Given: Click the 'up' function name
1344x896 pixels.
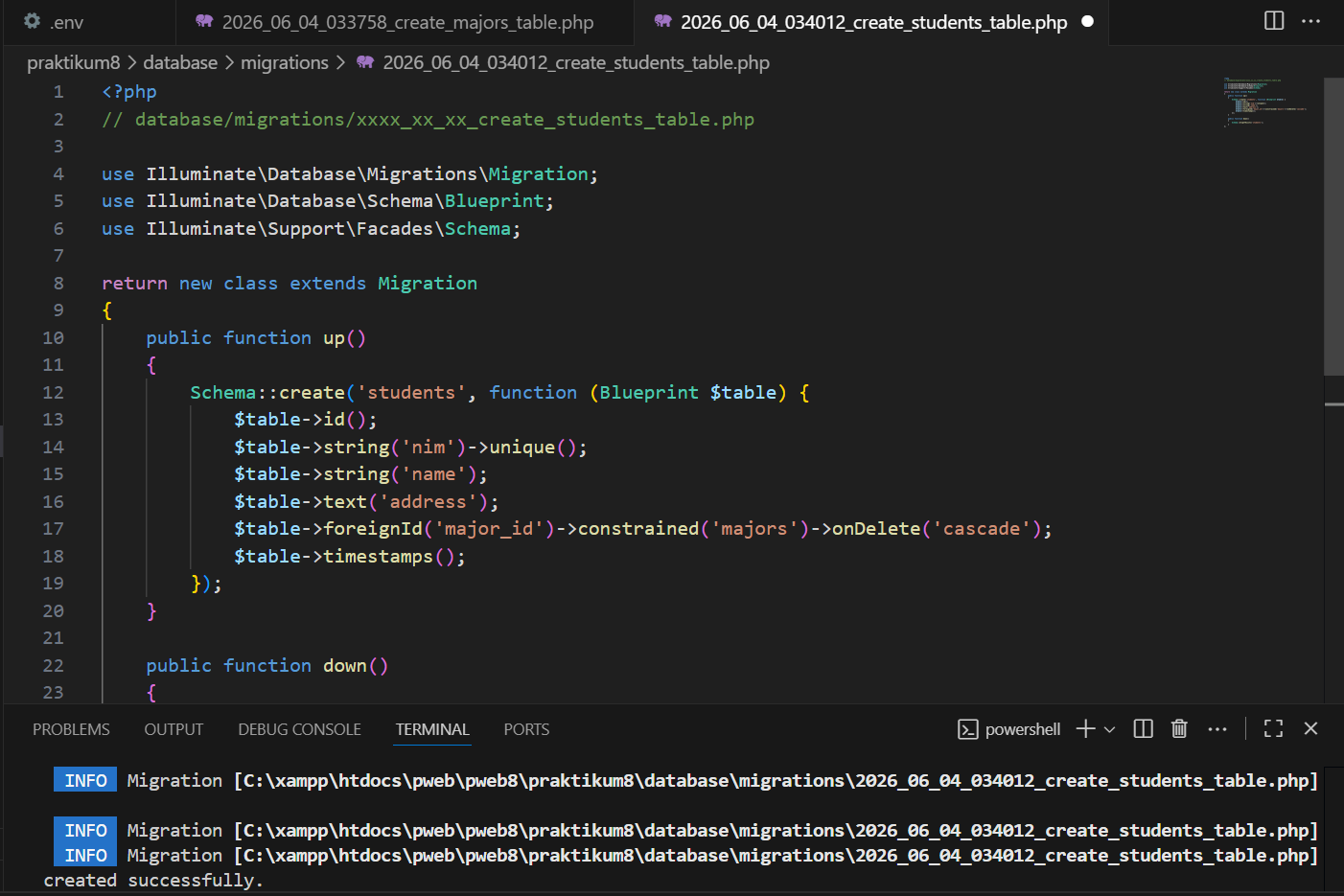Looking at the screenshot, I should (x=334, y=338).
